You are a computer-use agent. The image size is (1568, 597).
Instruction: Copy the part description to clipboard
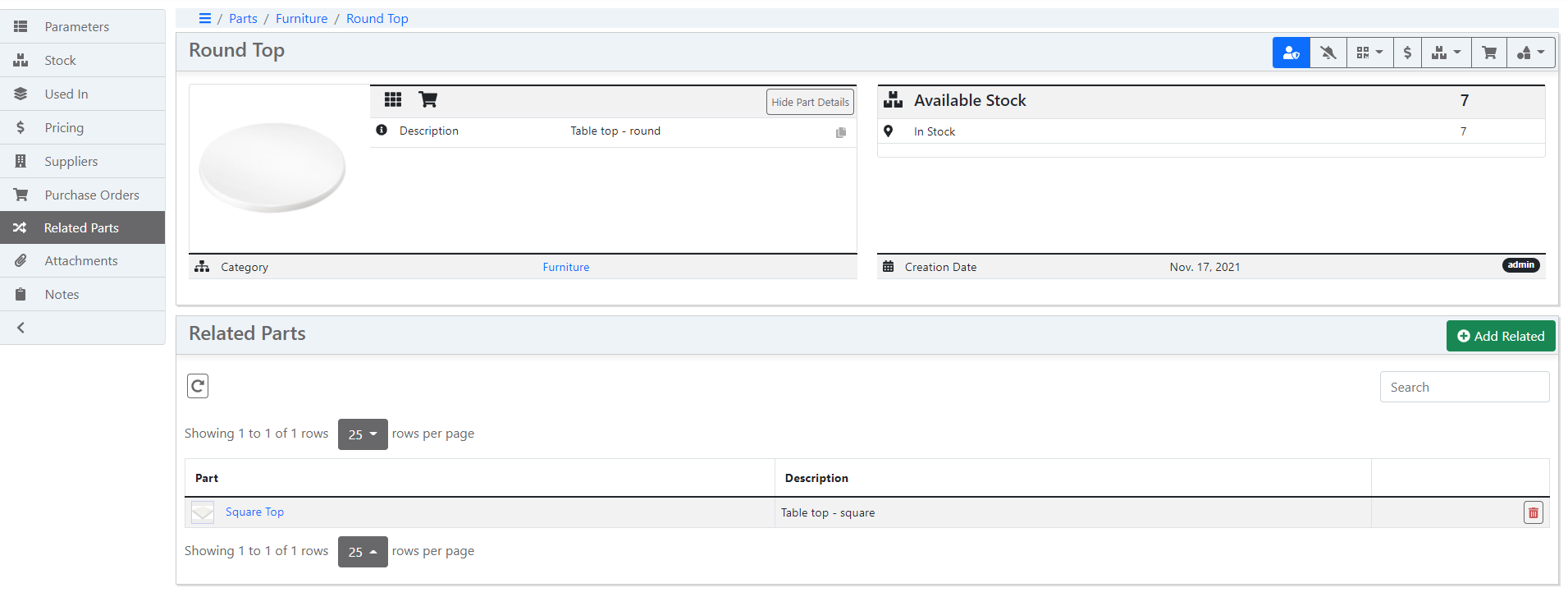840,132
